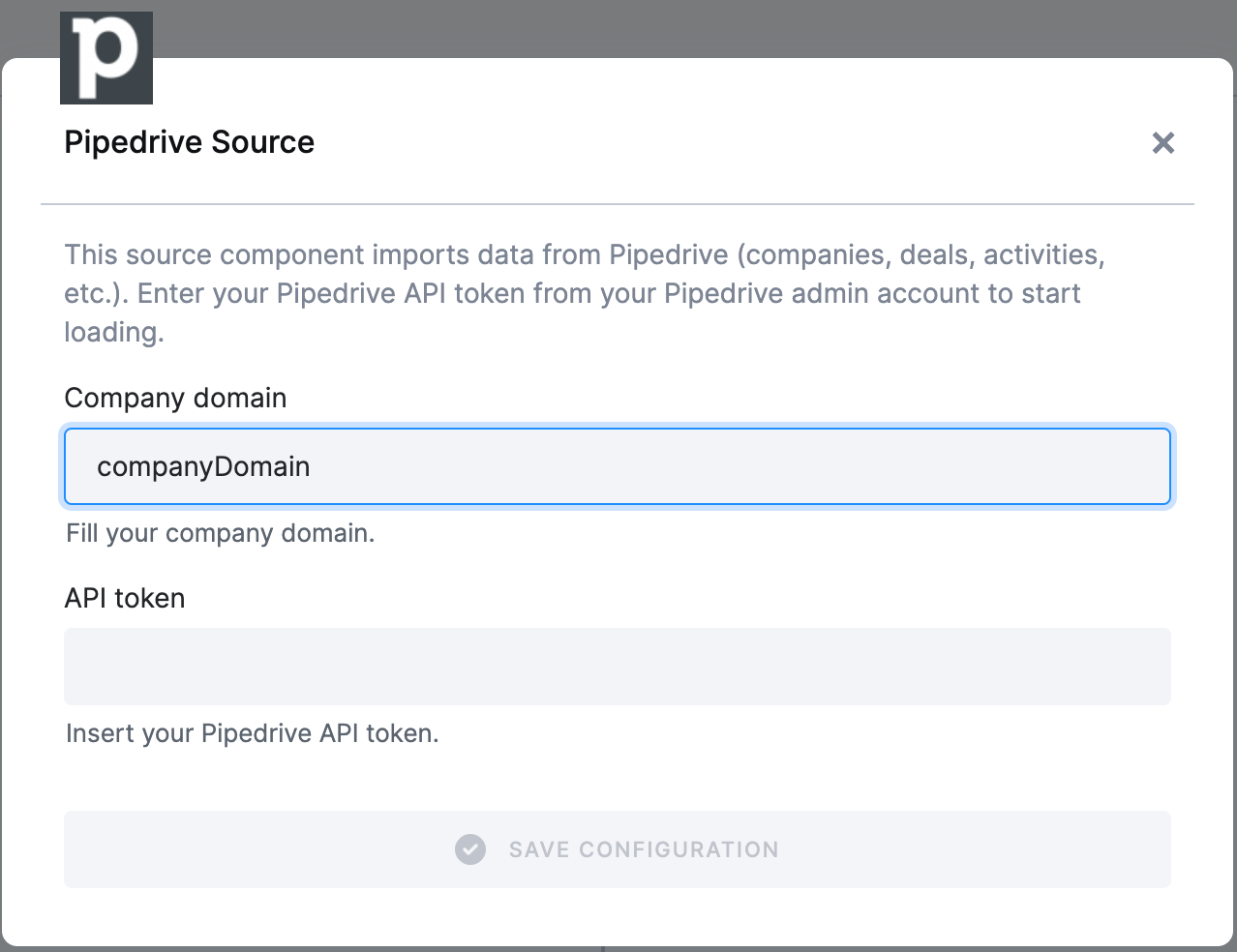The width and height of the screenshot is (1237, 952).
Task: Click the 'Insert your Pipedrive API token' hint
Action: 252,733
